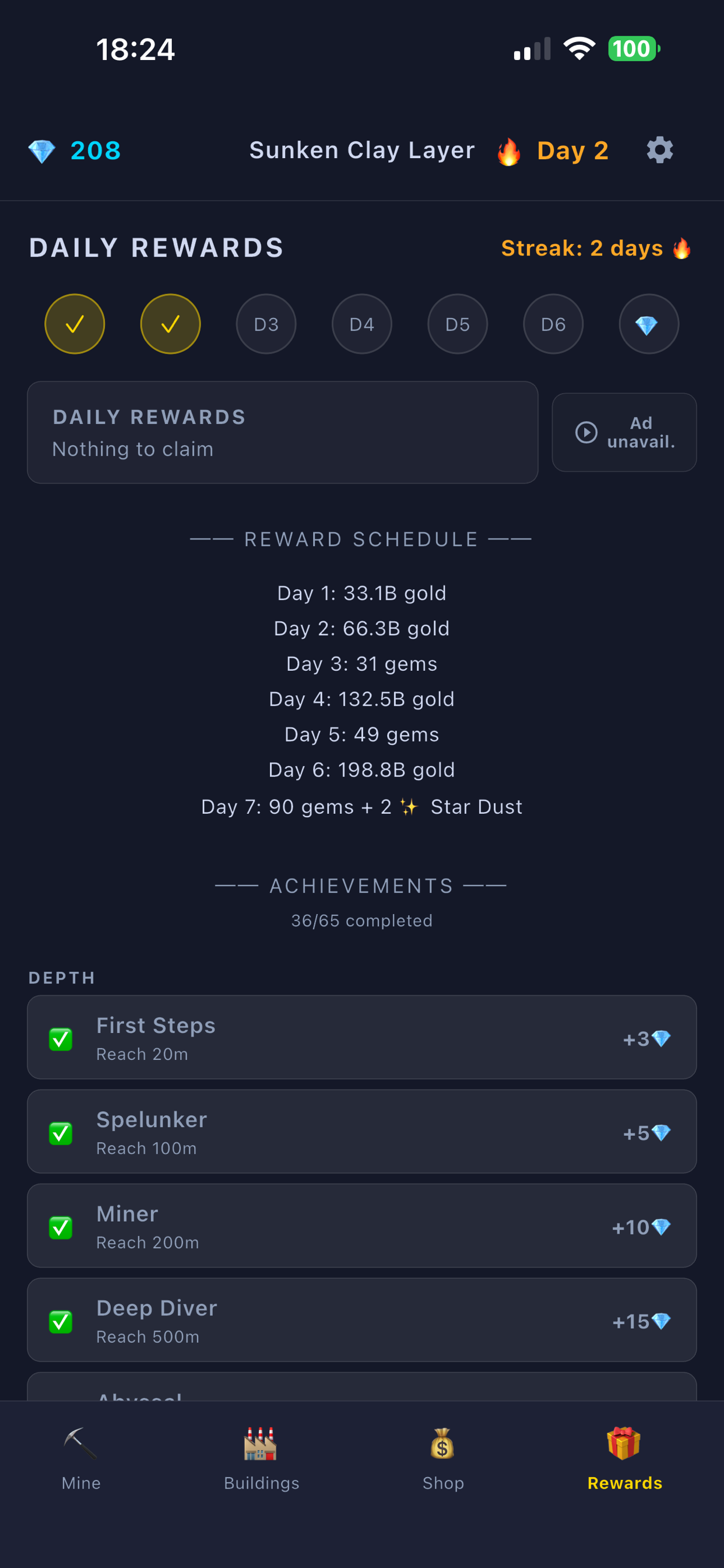Tap the D3 daily reward circle

point(266,324)
